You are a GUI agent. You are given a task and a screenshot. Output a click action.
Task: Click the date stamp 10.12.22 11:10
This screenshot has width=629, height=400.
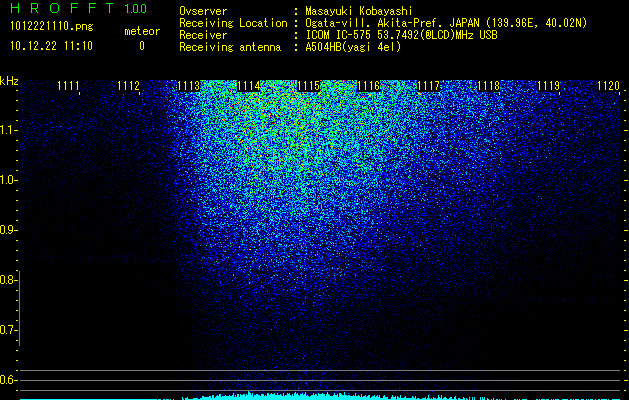[51, 46]
